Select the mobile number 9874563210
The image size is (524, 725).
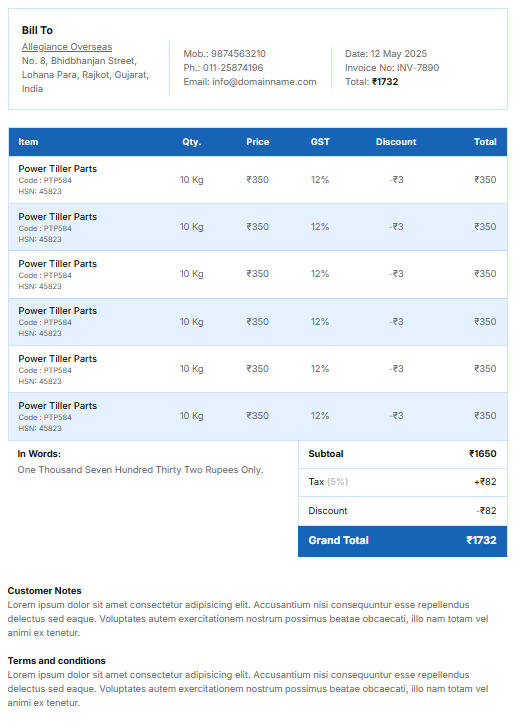tap(239, 54)
